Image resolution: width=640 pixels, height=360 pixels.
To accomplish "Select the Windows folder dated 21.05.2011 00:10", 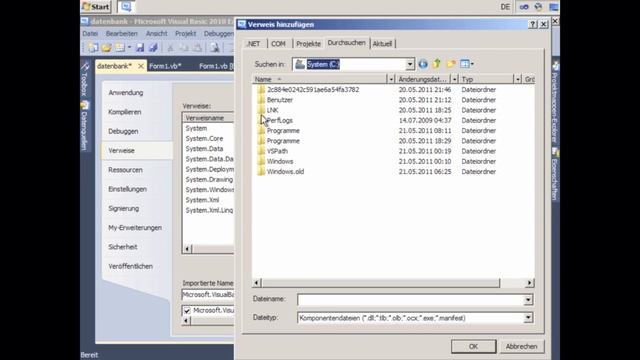I will pyautogui.click(x=280, y=161).
